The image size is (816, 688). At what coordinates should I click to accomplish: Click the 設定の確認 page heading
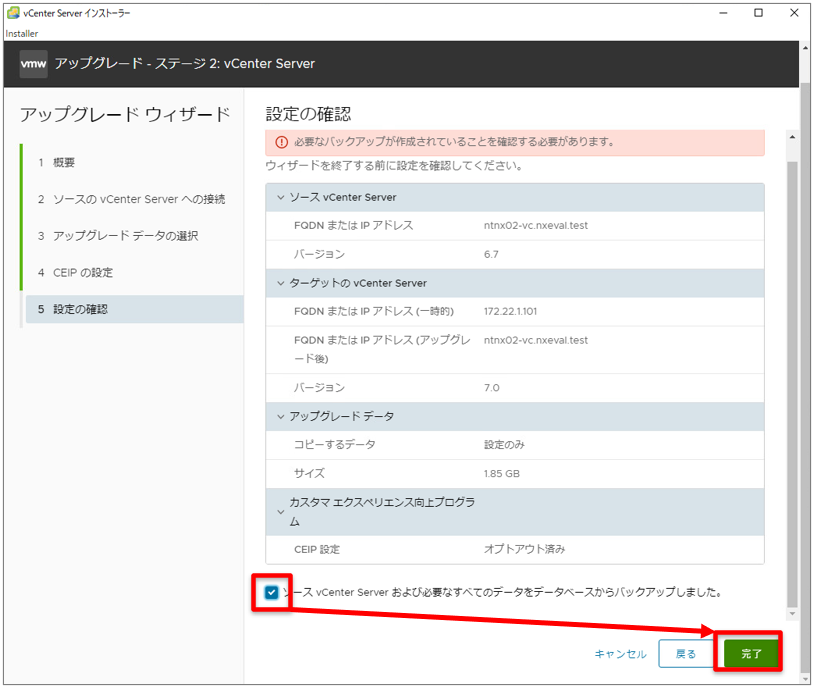(308, 114)
